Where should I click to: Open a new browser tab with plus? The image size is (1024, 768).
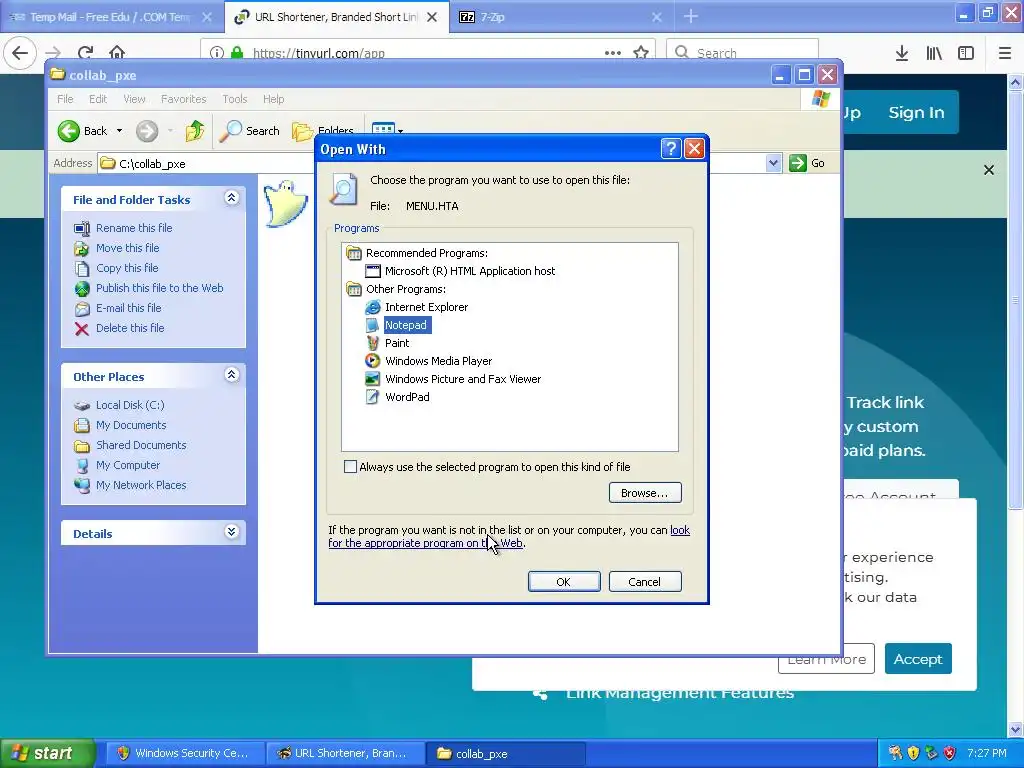click(x=690, y=16)
